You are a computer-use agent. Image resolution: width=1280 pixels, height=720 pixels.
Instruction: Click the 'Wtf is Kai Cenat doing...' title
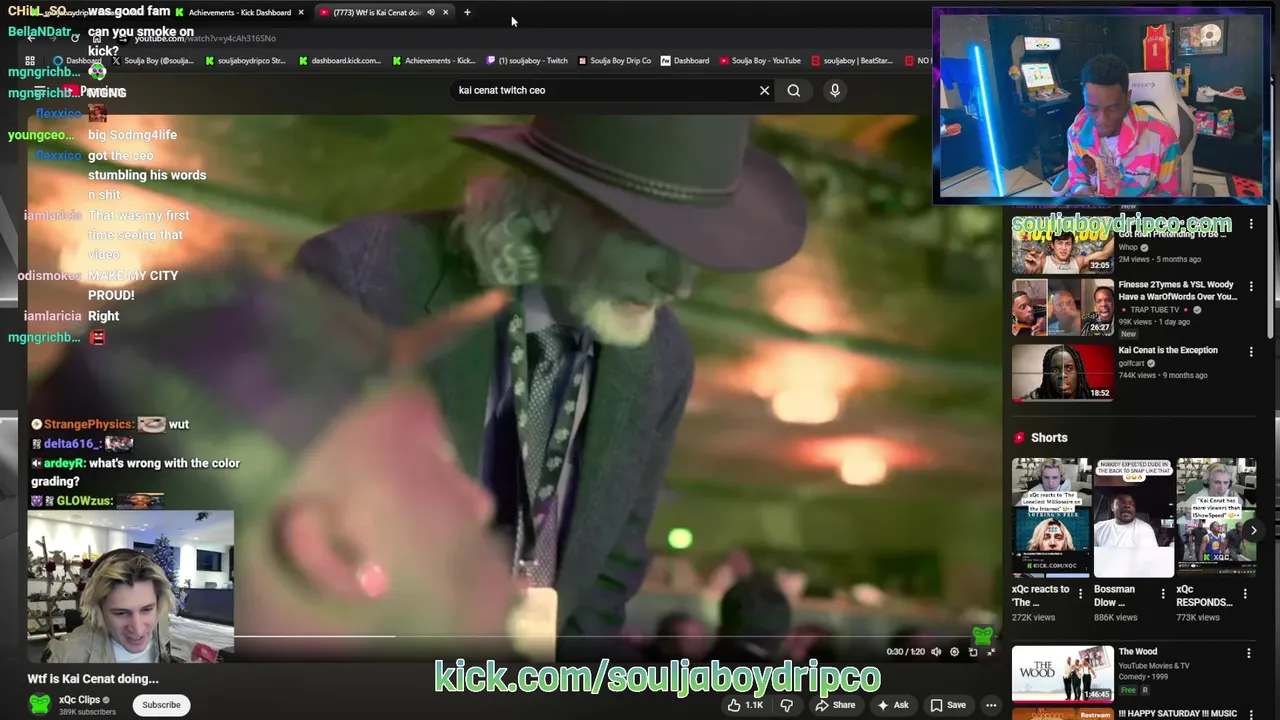(x=93, y=679)
